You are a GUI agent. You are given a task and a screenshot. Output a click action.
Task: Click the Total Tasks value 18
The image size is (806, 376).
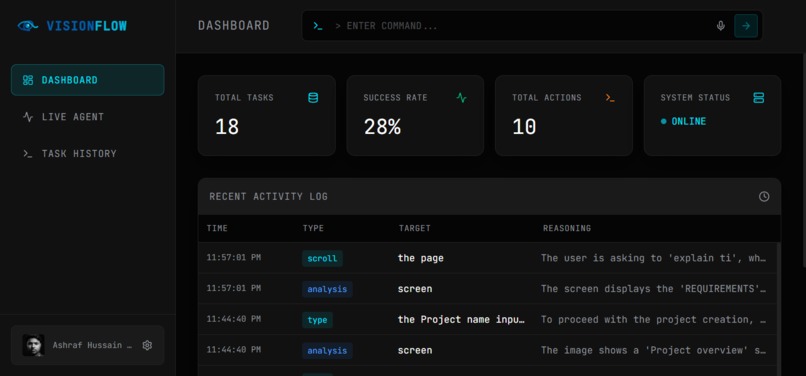[227, 127]
